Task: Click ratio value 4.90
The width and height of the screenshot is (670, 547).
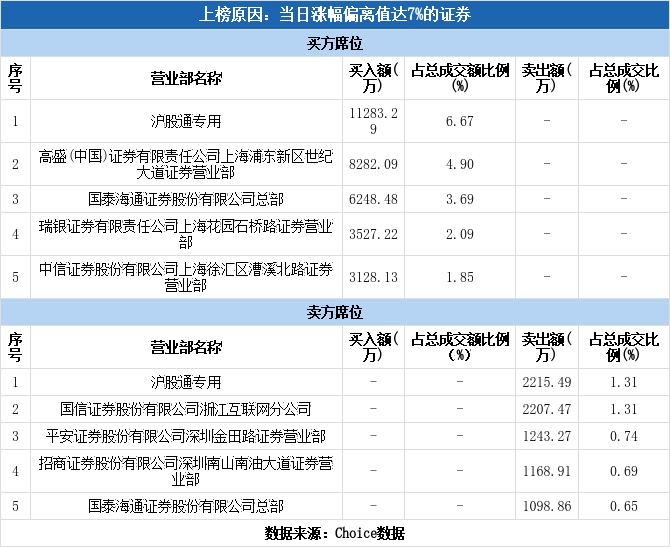Action: [460, 164]
